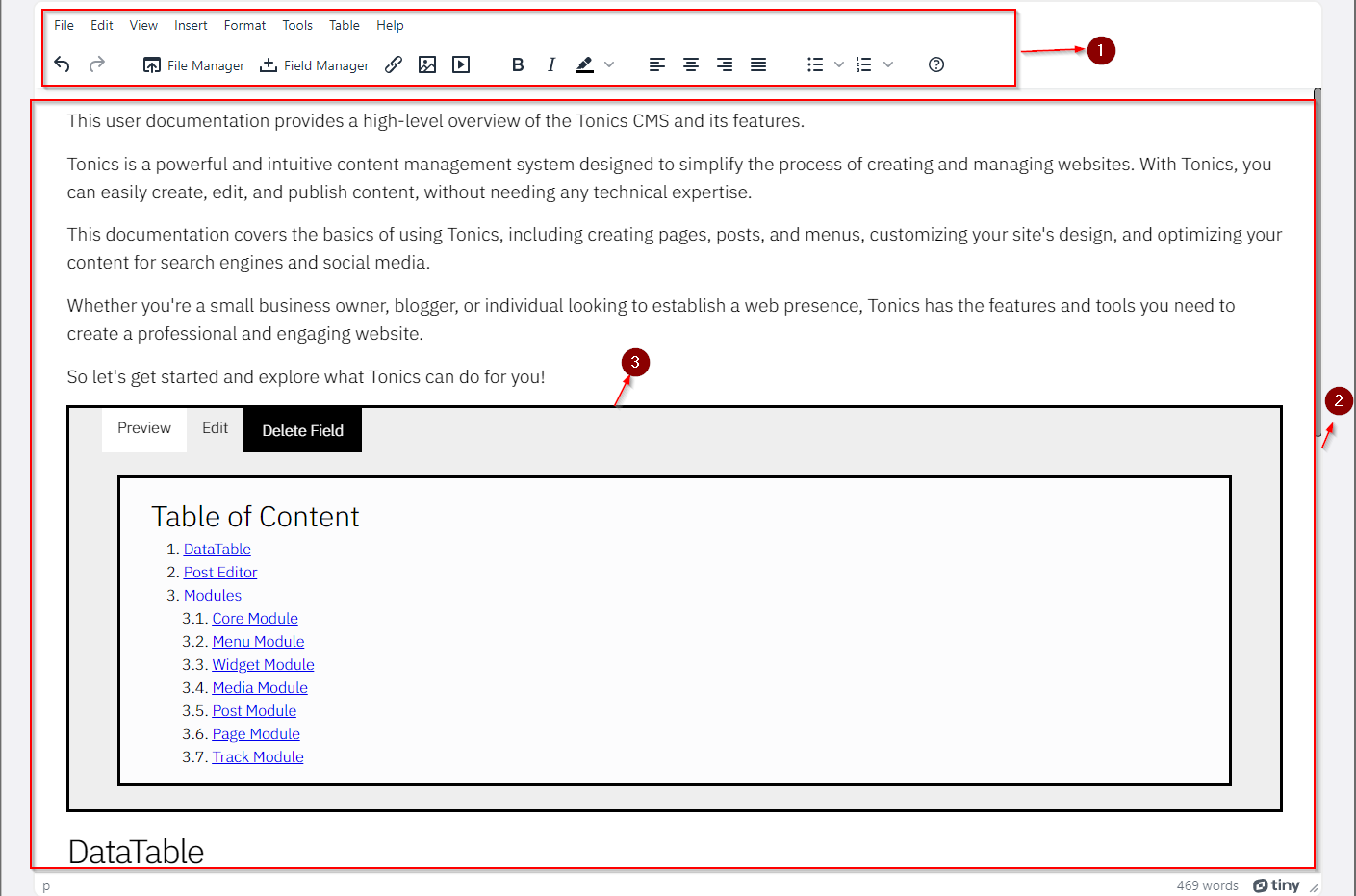
Task: Open the Tools menu
Action: (297, 25)
